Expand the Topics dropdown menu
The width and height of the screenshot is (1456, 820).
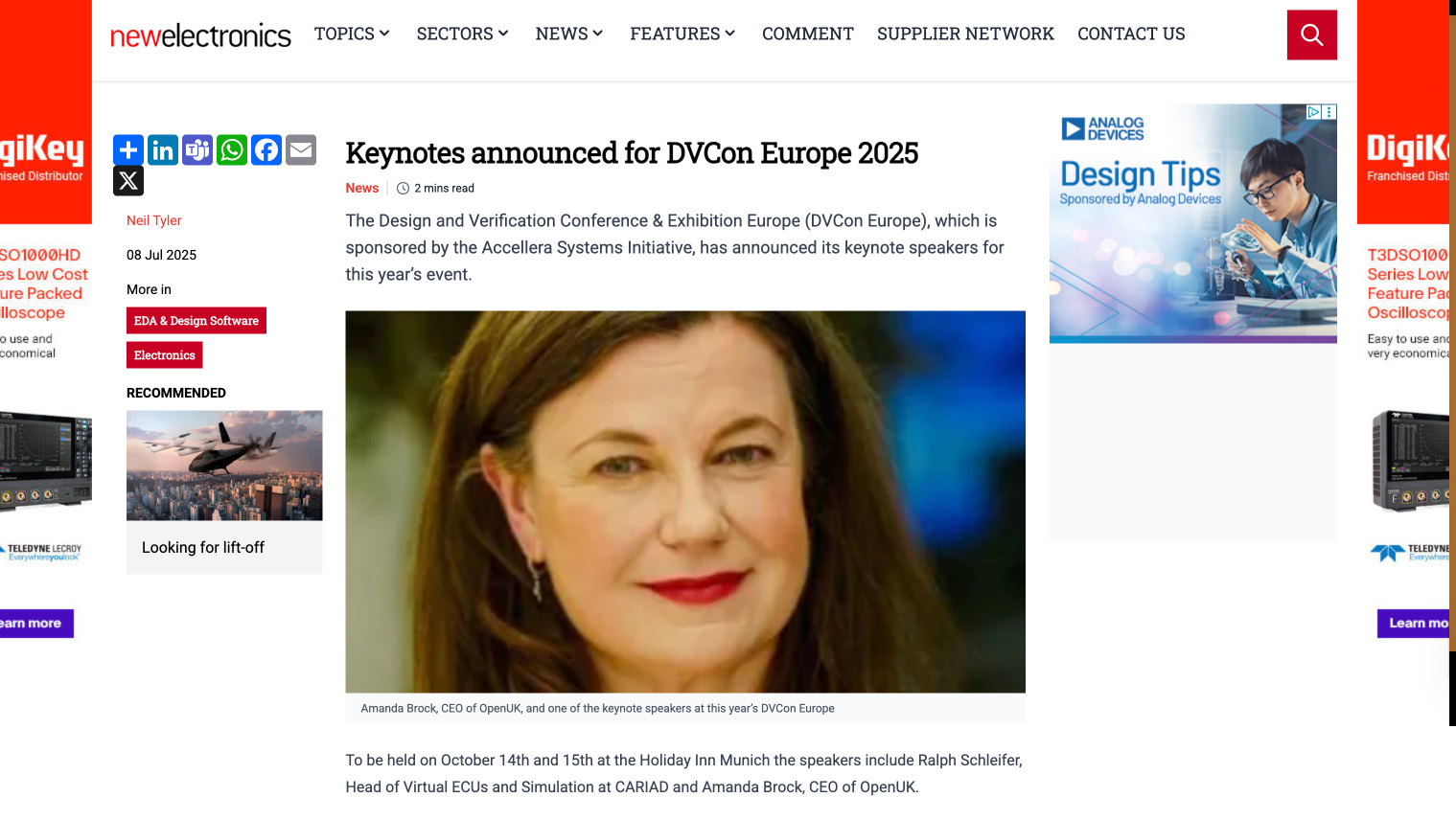coord(352,34)
